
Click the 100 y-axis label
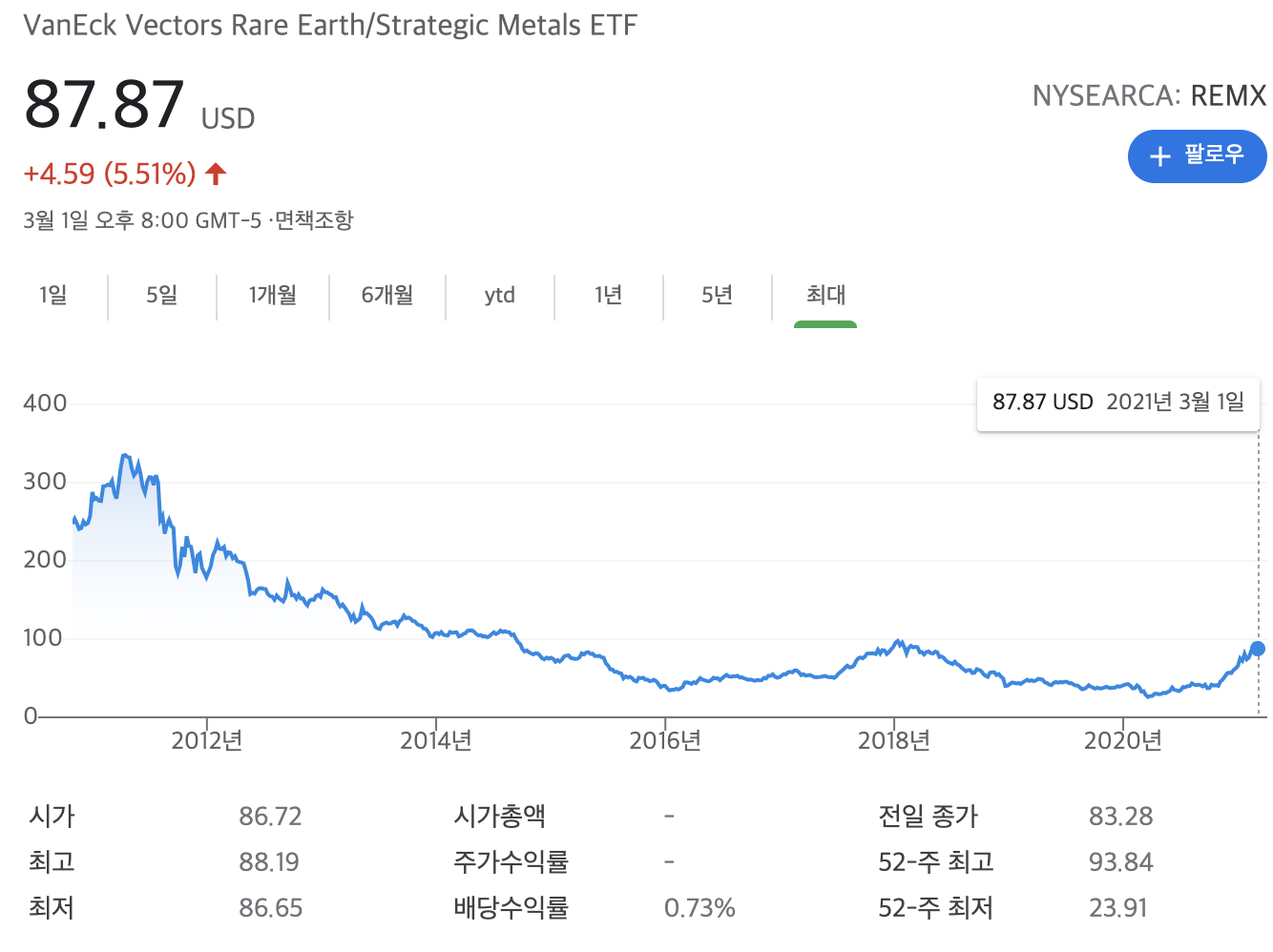[x=45, y=638]
